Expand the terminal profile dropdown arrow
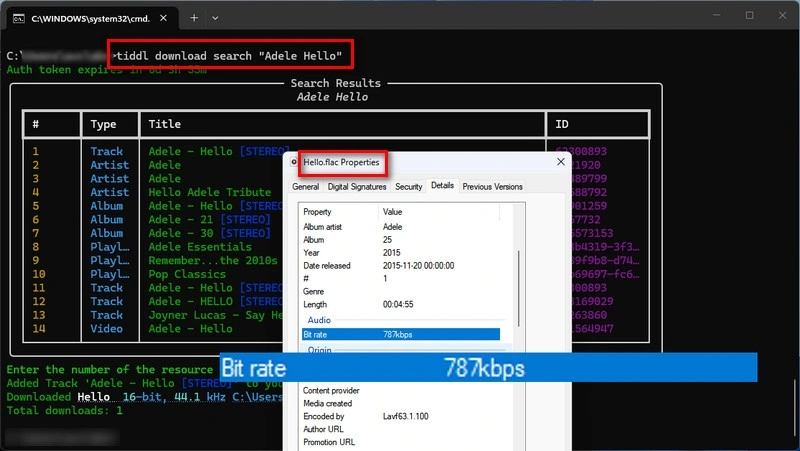Screen dimensions: 800x451 point(215,18)
